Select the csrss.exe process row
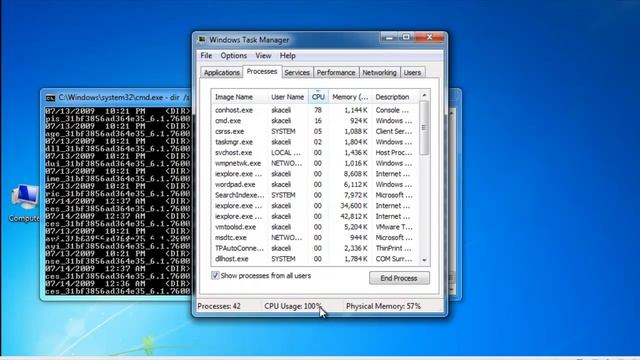This screenshot has width=640, height=360. coord(315,131)
